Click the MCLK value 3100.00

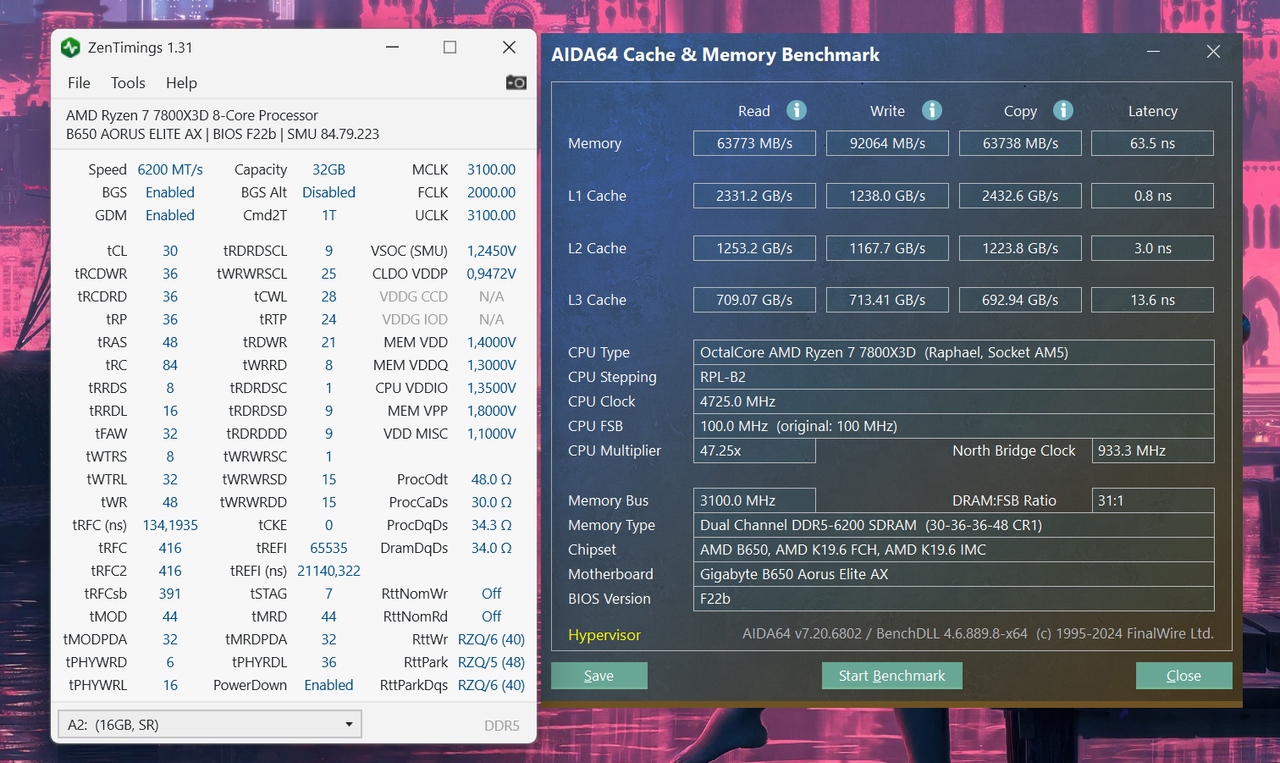491,170
